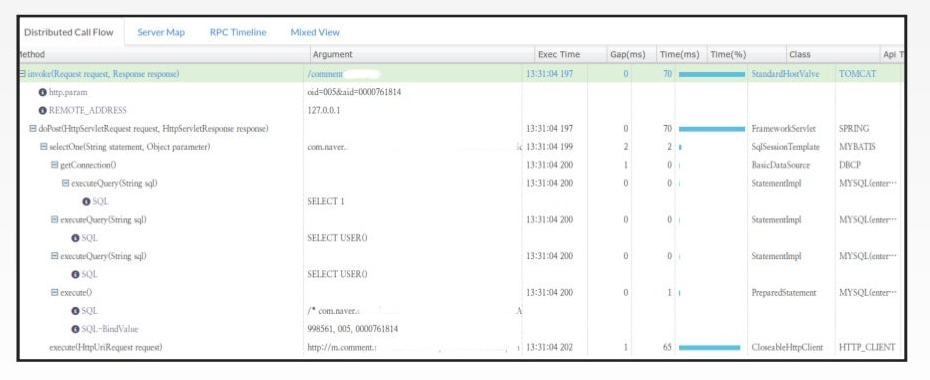Click the "FrameworkServlet" class cell
Screen dimensions: 930x380
coord(783,129)
